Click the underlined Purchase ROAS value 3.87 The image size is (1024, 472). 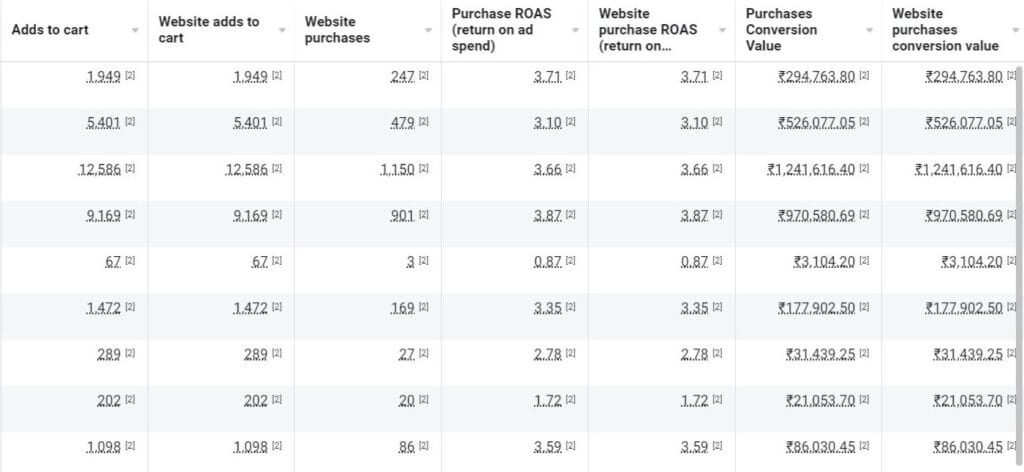548,216
